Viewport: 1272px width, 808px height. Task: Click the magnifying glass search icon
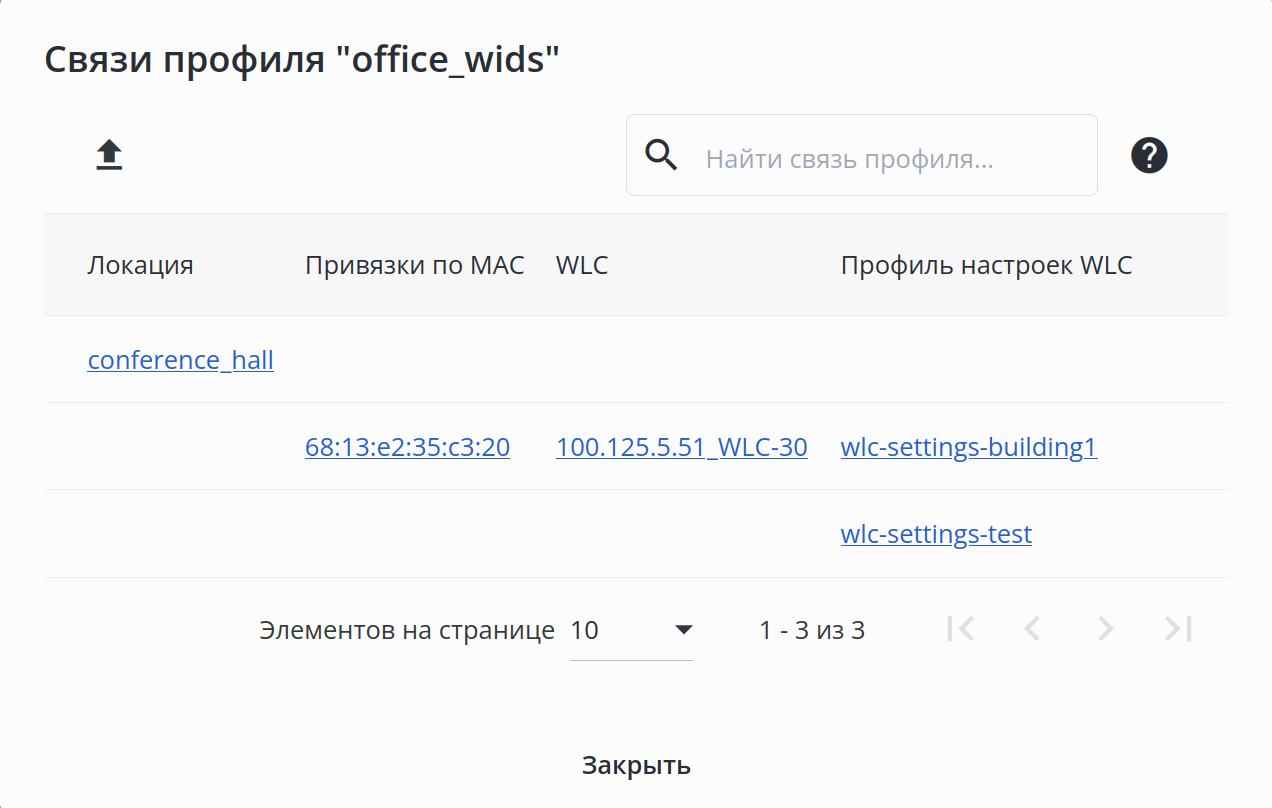click(662, 155)
